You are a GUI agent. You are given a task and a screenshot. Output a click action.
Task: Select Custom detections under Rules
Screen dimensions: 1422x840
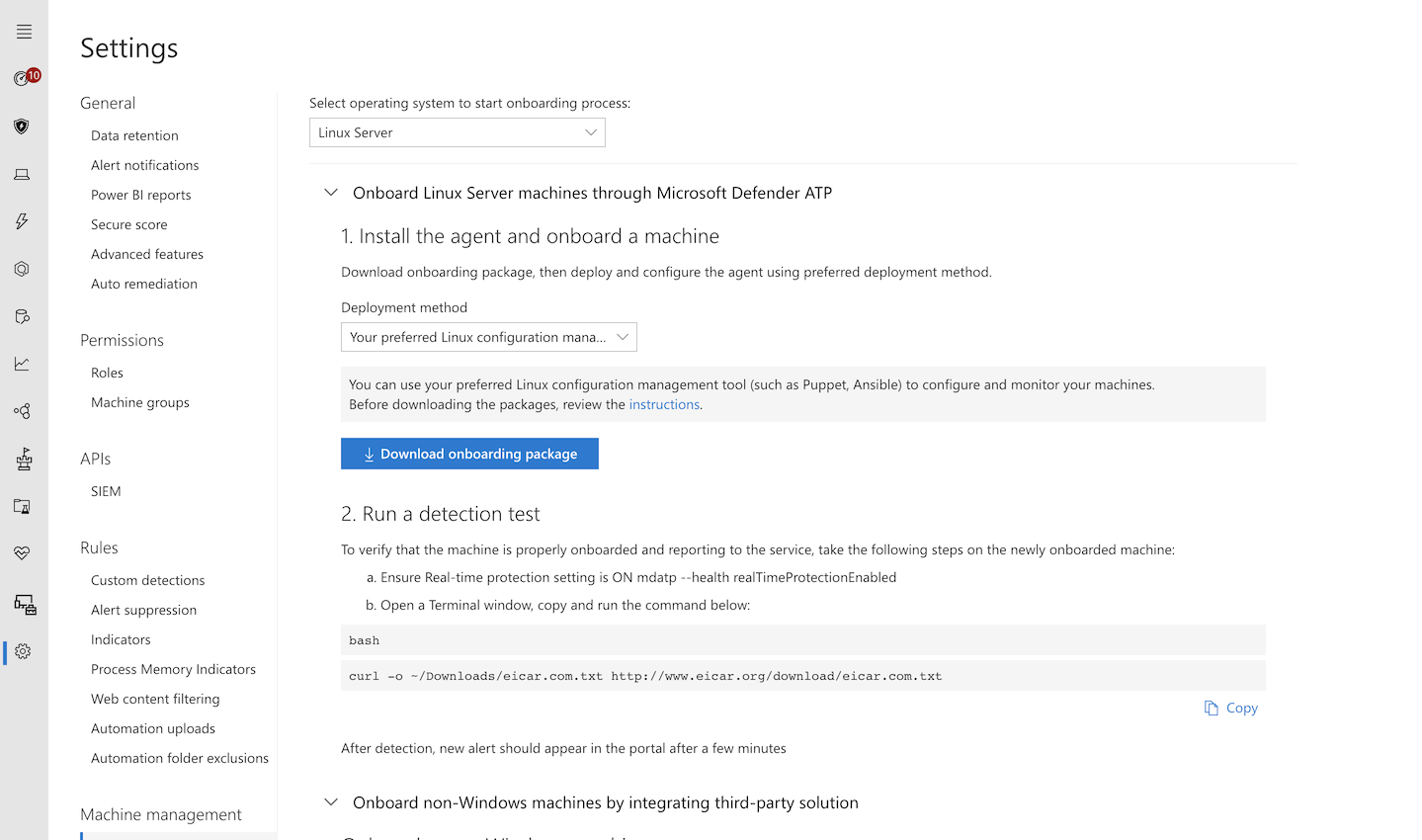(148, 580)
